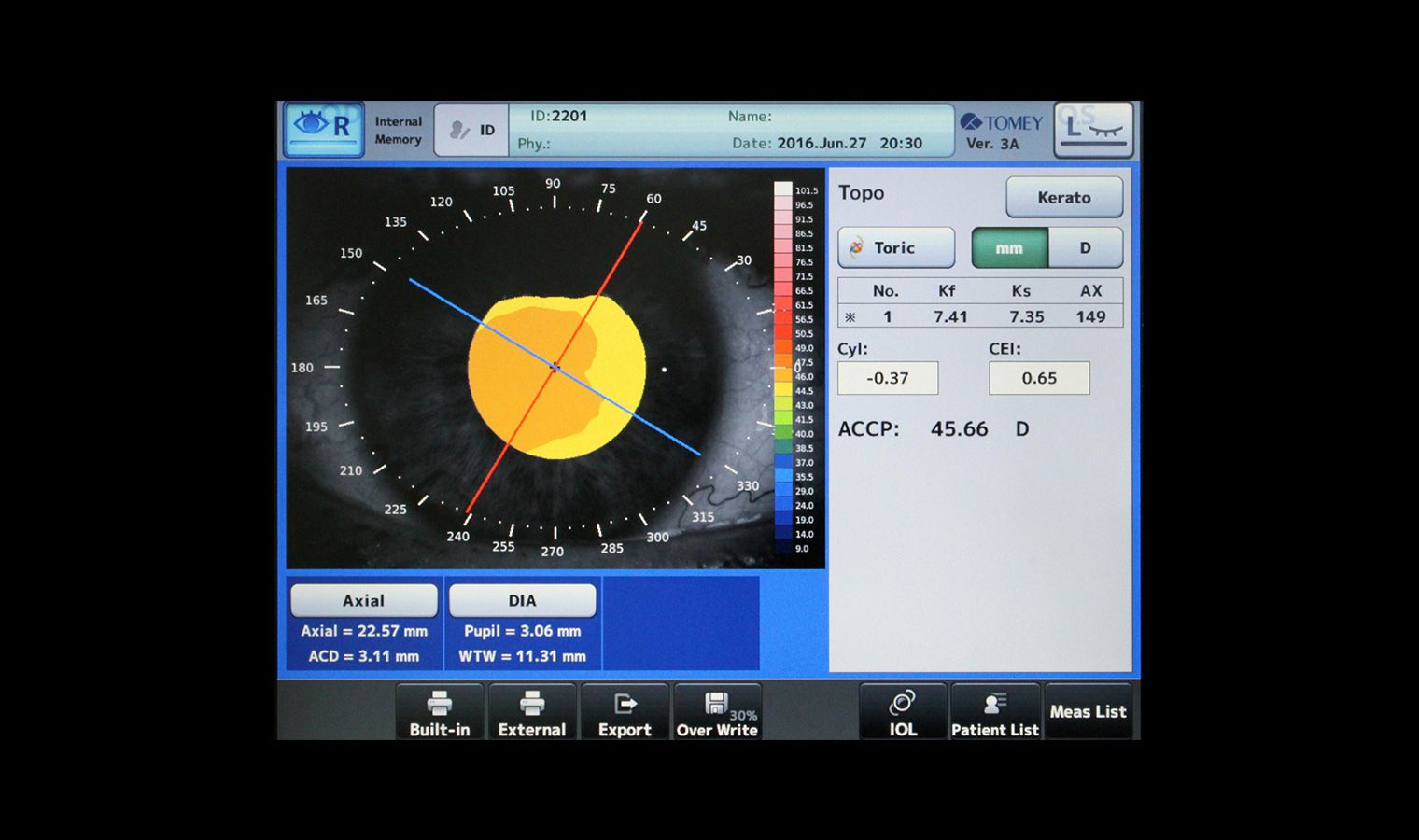Select the Axial measurement tab
Image resolution: width=1419 pixels, height=840 pixels.
[x=364, y=600]
